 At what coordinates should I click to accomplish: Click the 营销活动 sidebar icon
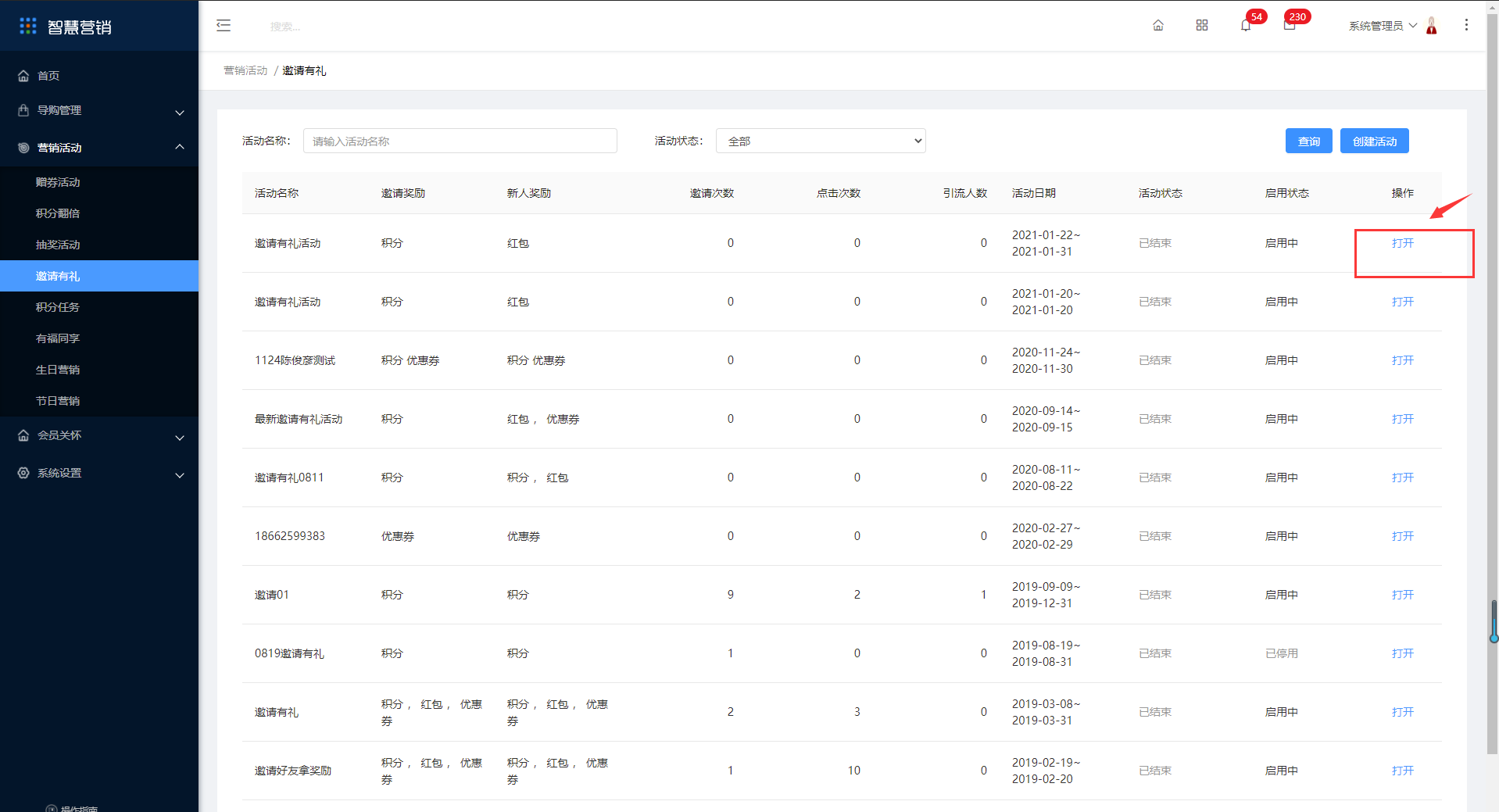23,148
